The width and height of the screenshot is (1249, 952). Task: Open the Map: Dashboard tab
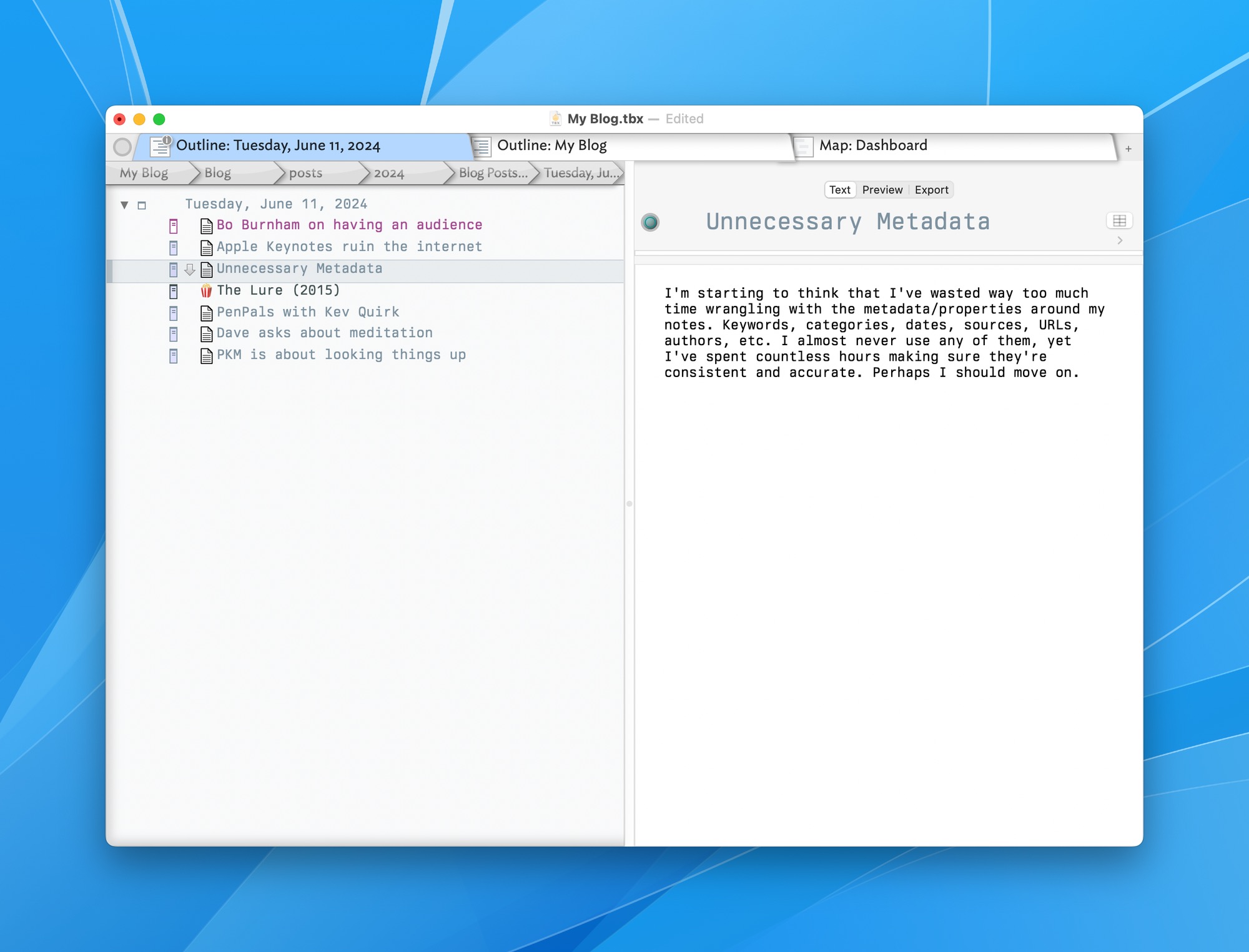point(872,145)
